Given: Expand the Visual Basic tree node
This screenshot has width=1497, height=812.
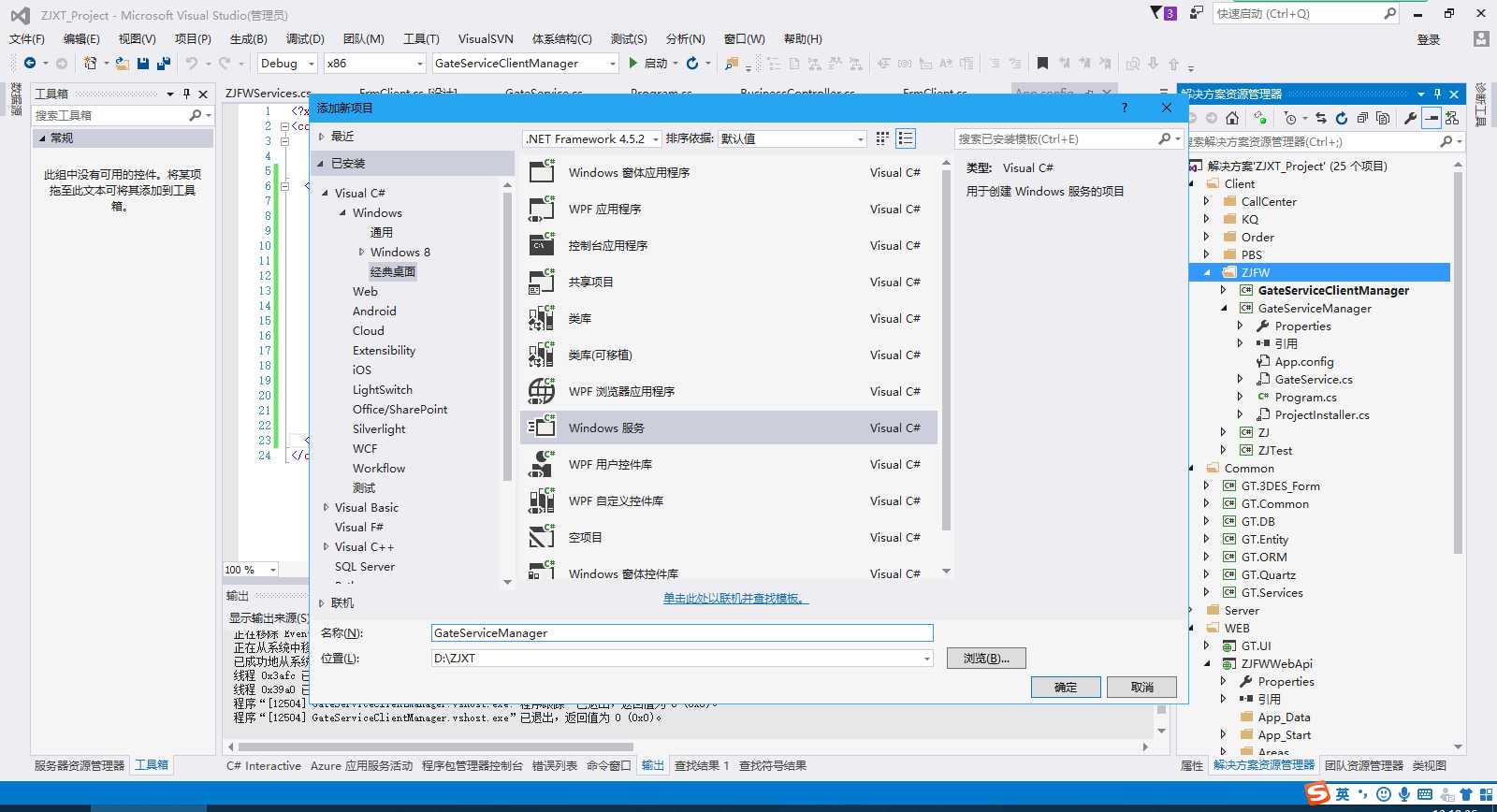Looking at the screenshot, I should 326,507.
